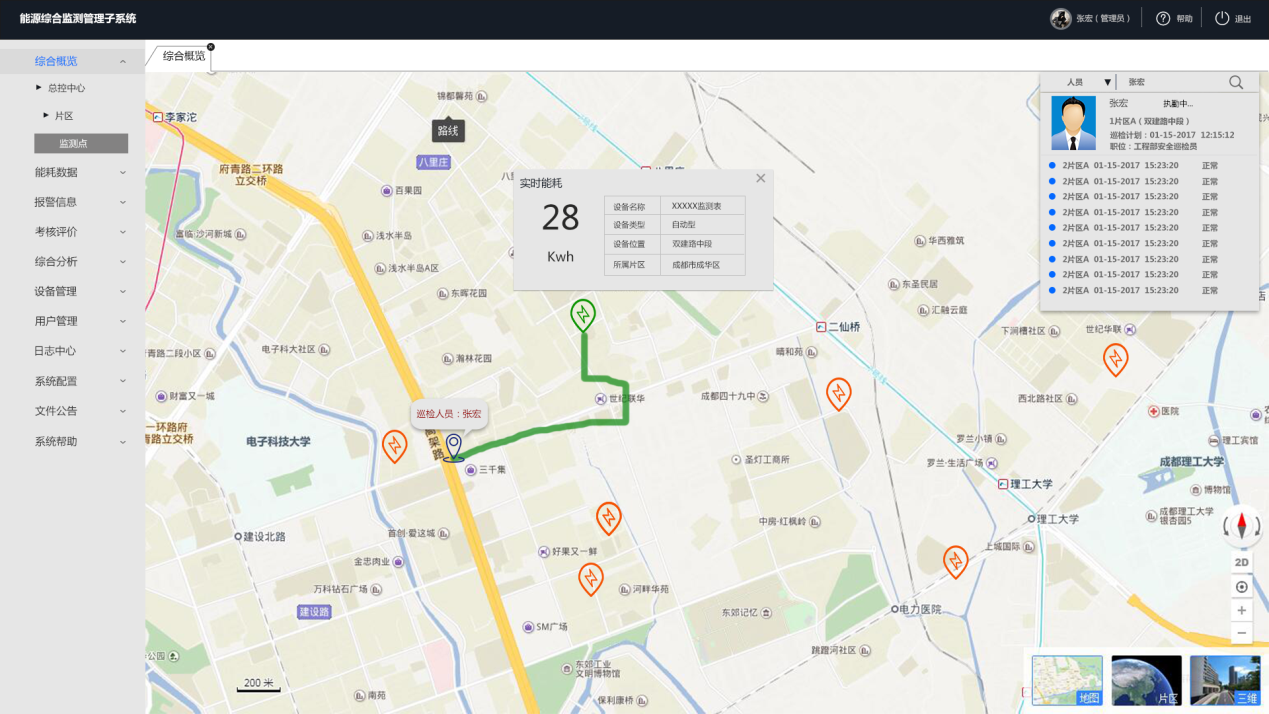This screenshot has height=714, width=1269.
Task: Click the green energy monitoring point marker
Action: point(583,315)
